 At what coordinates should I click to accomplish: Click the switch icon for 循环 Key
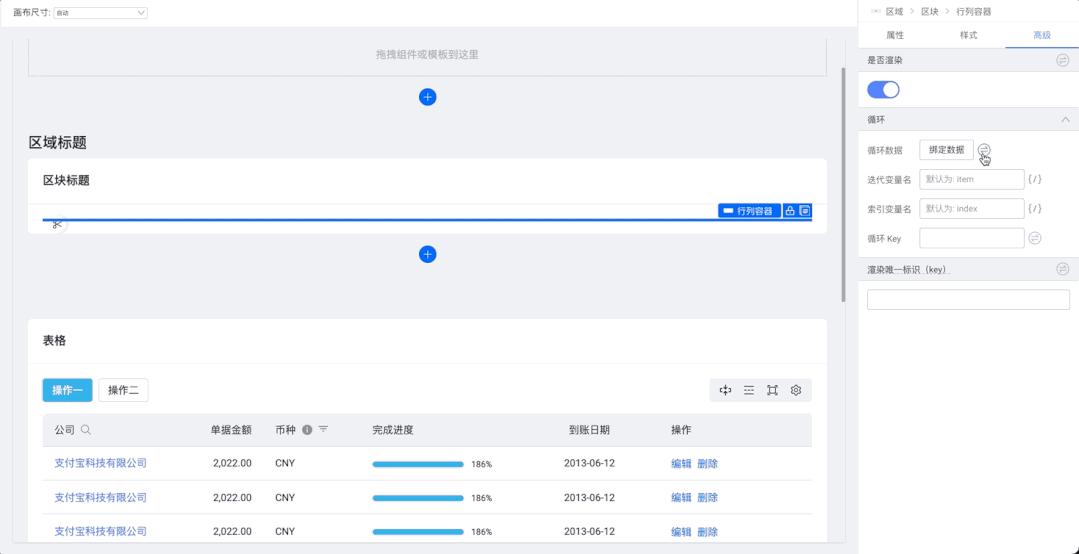1035,238
